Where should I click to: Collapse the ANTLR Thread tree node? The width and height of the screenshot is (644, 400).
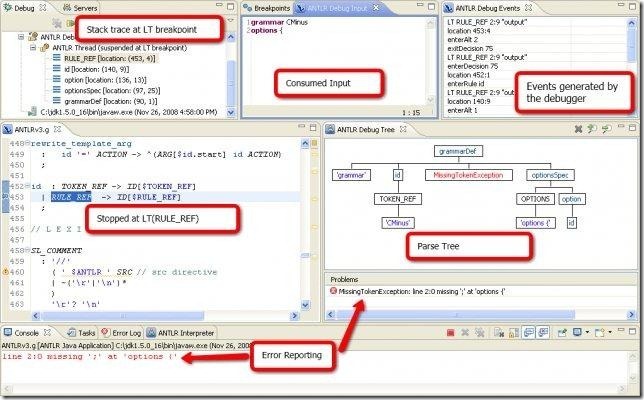pos(33,48)
